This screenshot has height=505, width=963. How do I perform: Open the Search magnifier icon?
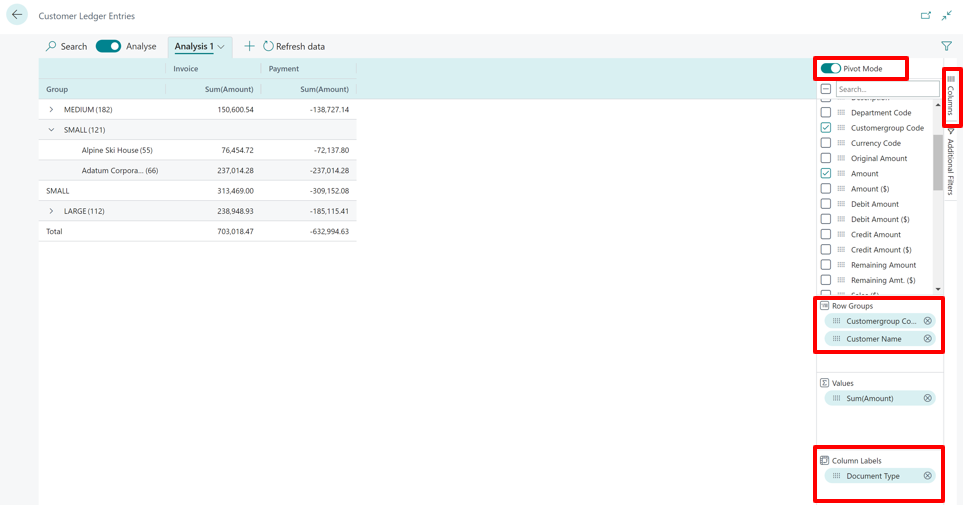click(51, 46)
